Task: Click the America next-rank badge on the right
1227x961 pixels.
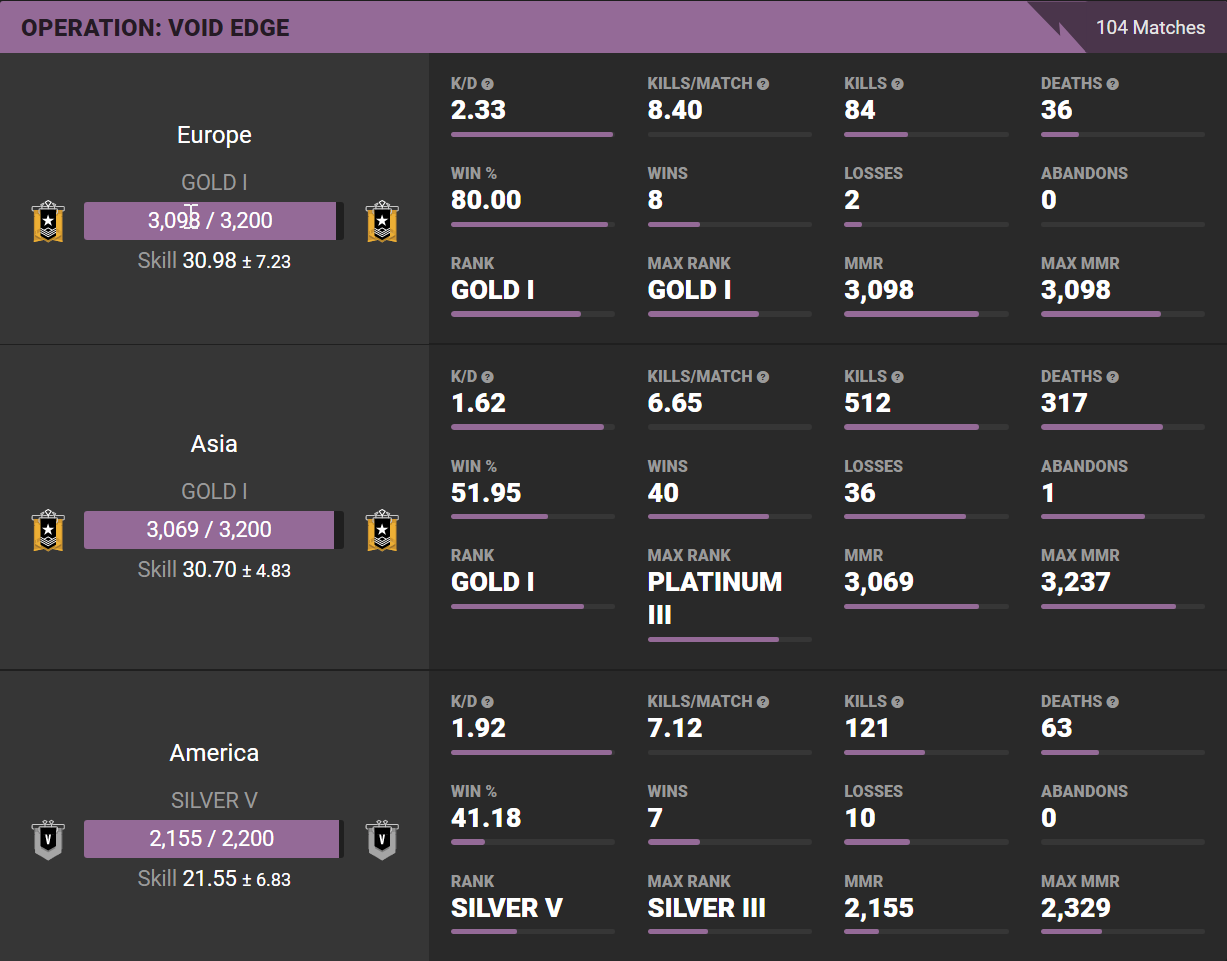Action: [382, 839]
